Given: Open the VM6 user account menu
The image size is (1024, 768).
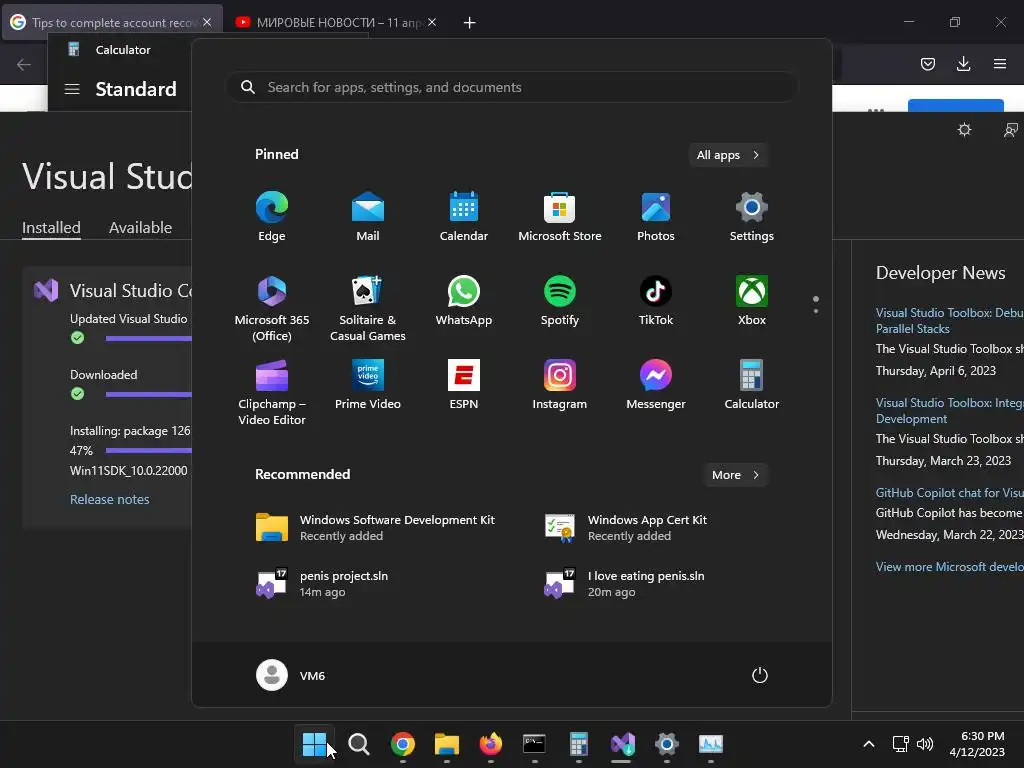Looking at the screenshot, I should [291, 675].
